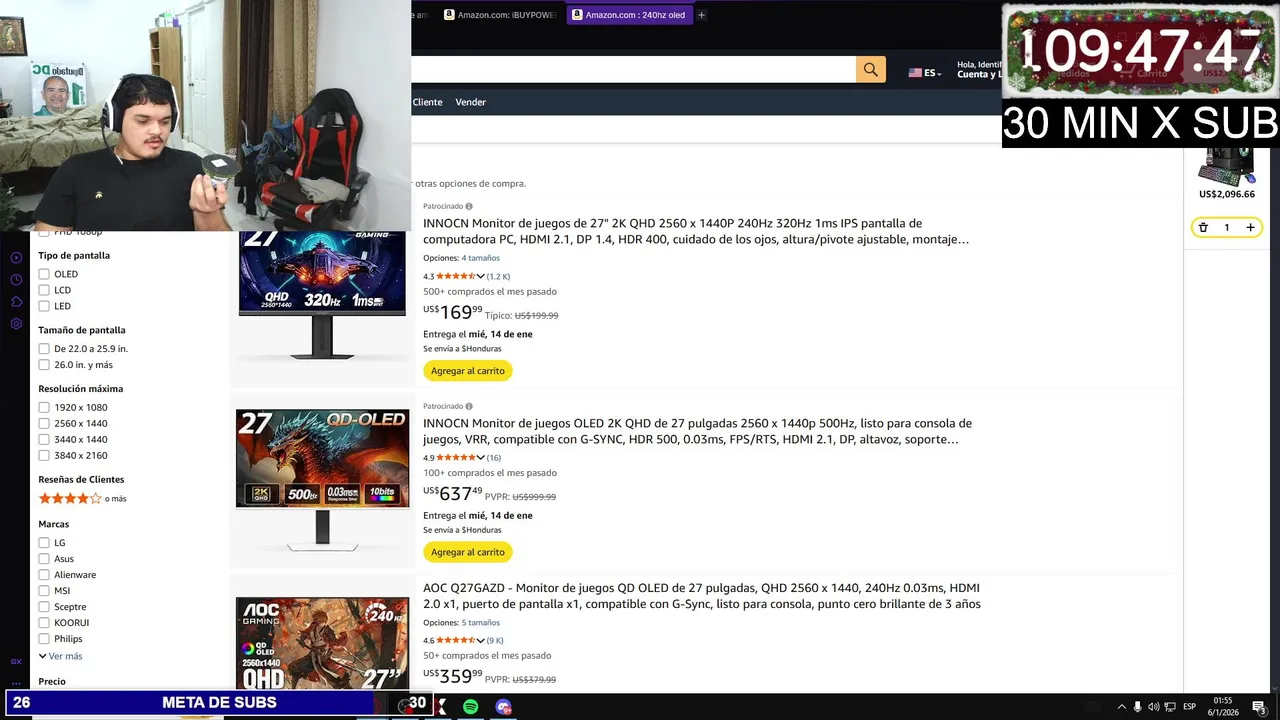Increase cart quantity with the plus icon
Viewport: 1280px width, 720px height.
click(1250, 228)
